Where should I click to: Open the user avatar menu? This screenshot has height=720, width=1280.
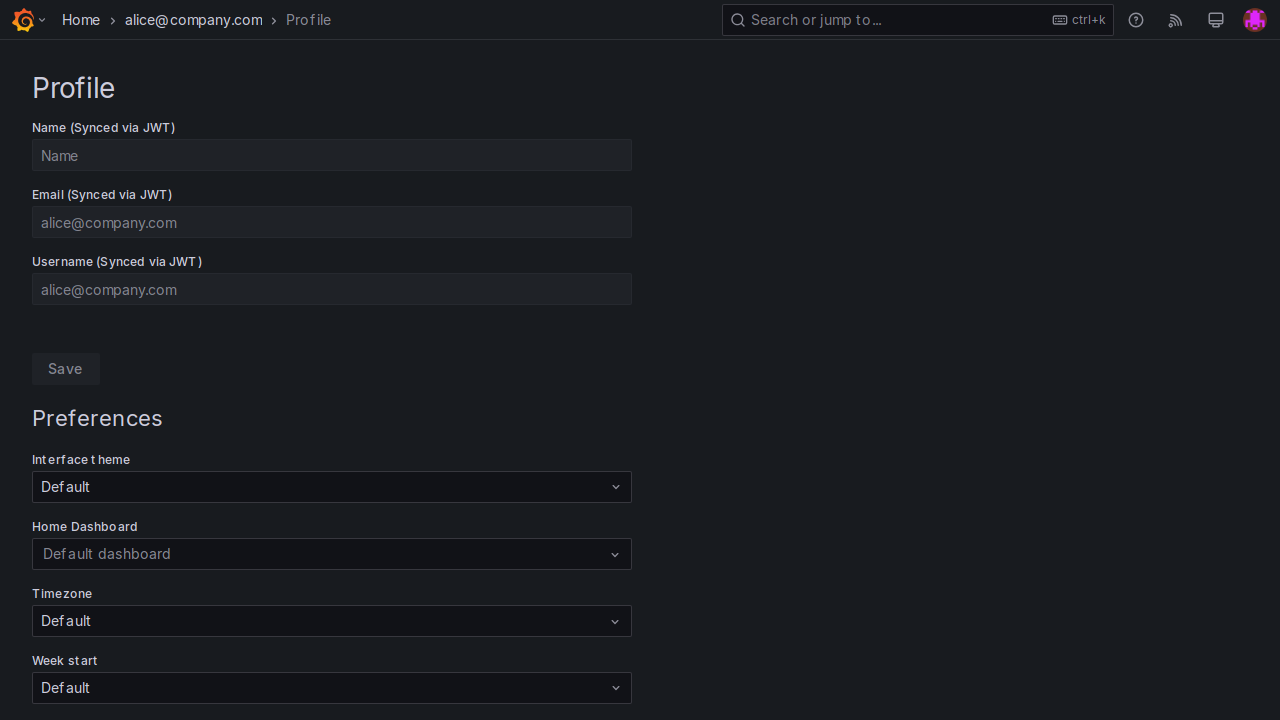coord(1255,20)
